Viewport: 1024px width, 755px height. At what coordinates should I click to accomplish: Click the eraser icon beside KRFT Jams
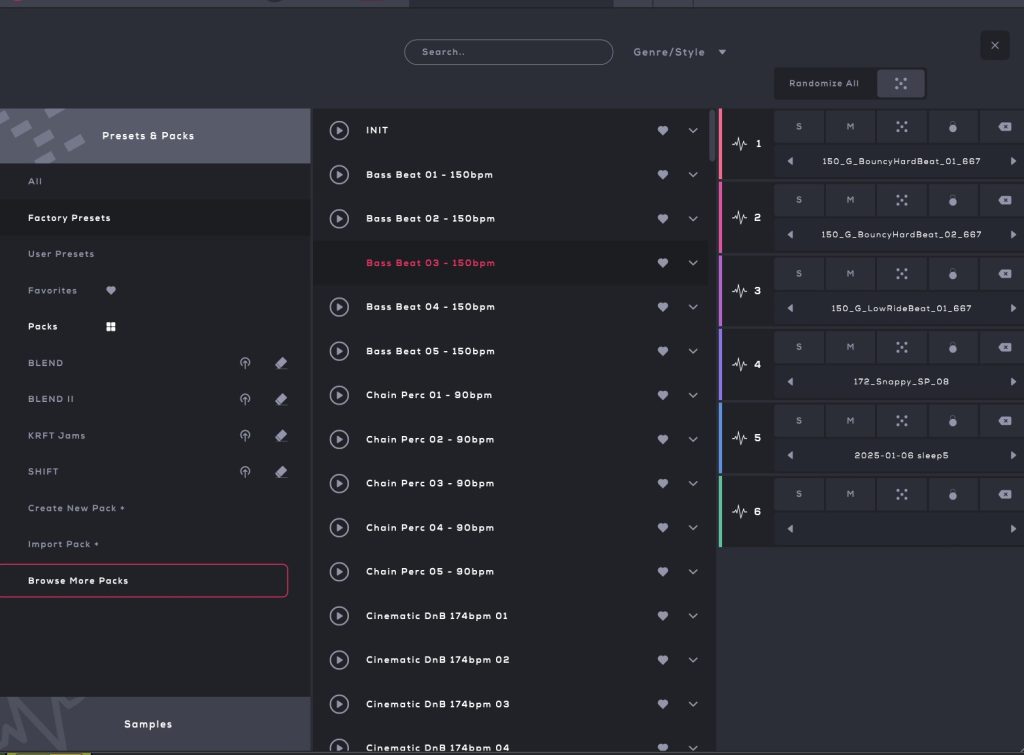coord(281,436)
